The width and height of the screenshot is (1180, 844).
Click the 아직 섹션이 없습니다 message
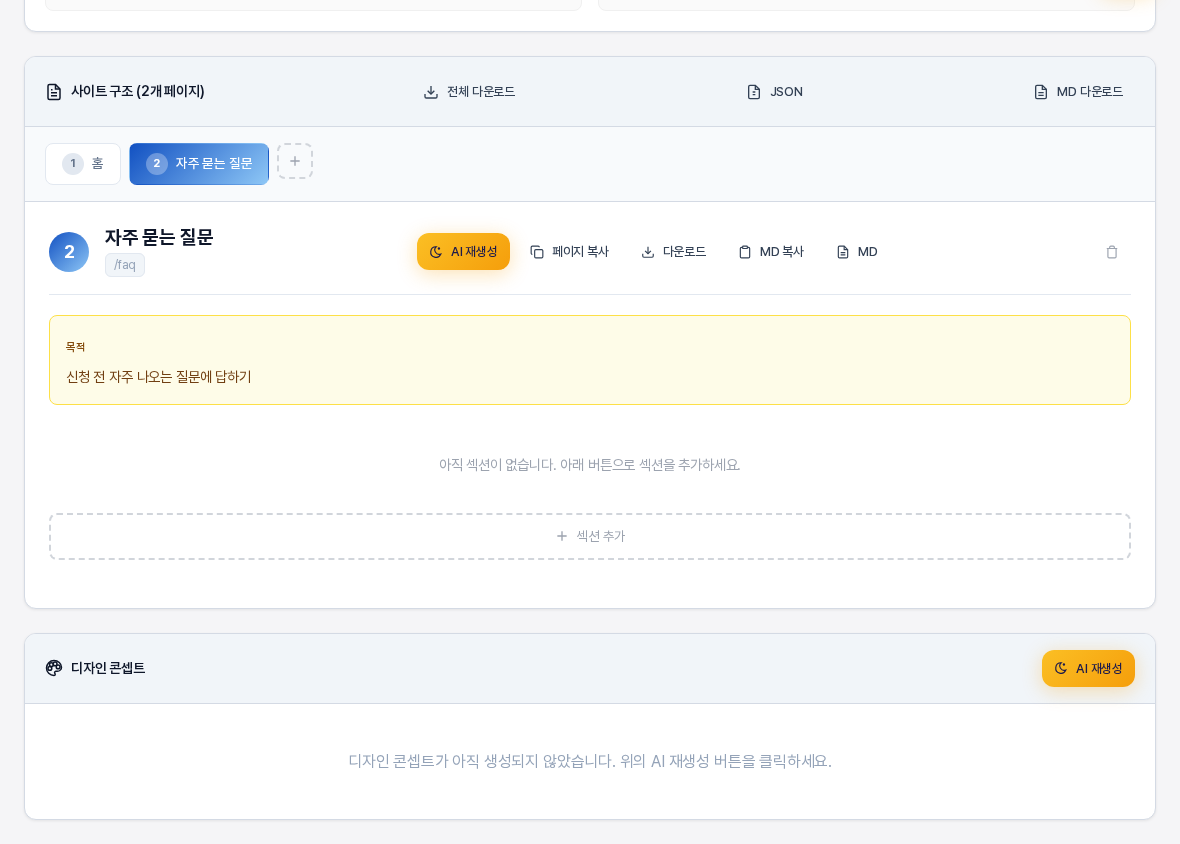[x=590, y=465]
